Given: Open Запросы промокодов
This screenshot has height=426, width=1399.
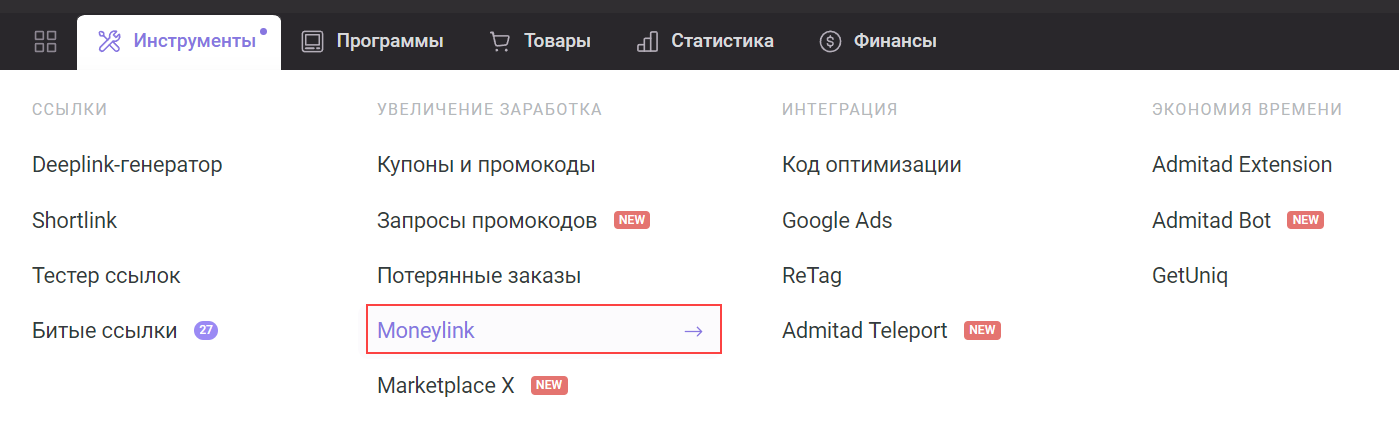Looking at the screenshot, I should click(487, 220).
